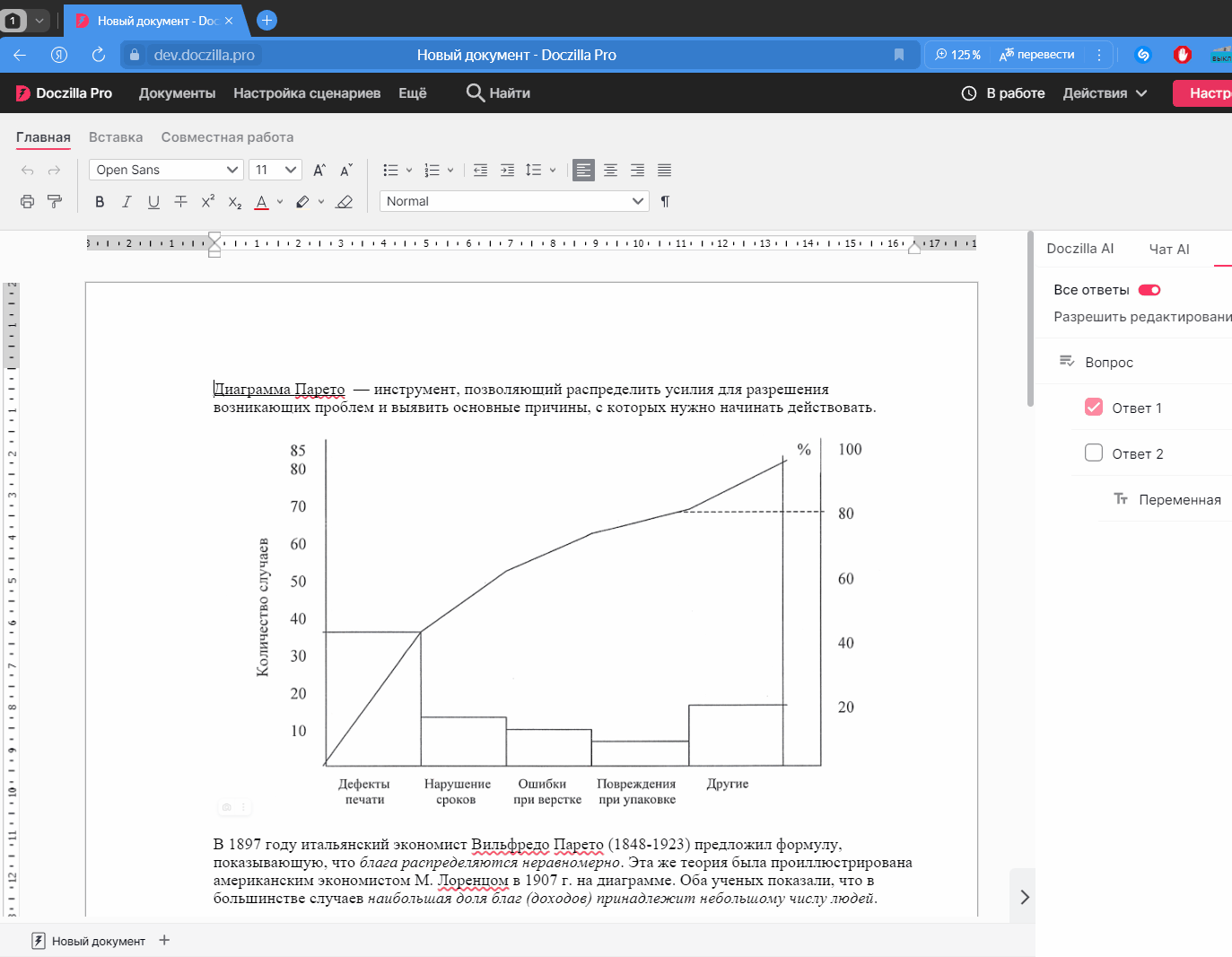The width and height of the screenshot is (1232, 957).
Task: Check the Ответ 2 checkbox
Action: tap(1094, 453)
